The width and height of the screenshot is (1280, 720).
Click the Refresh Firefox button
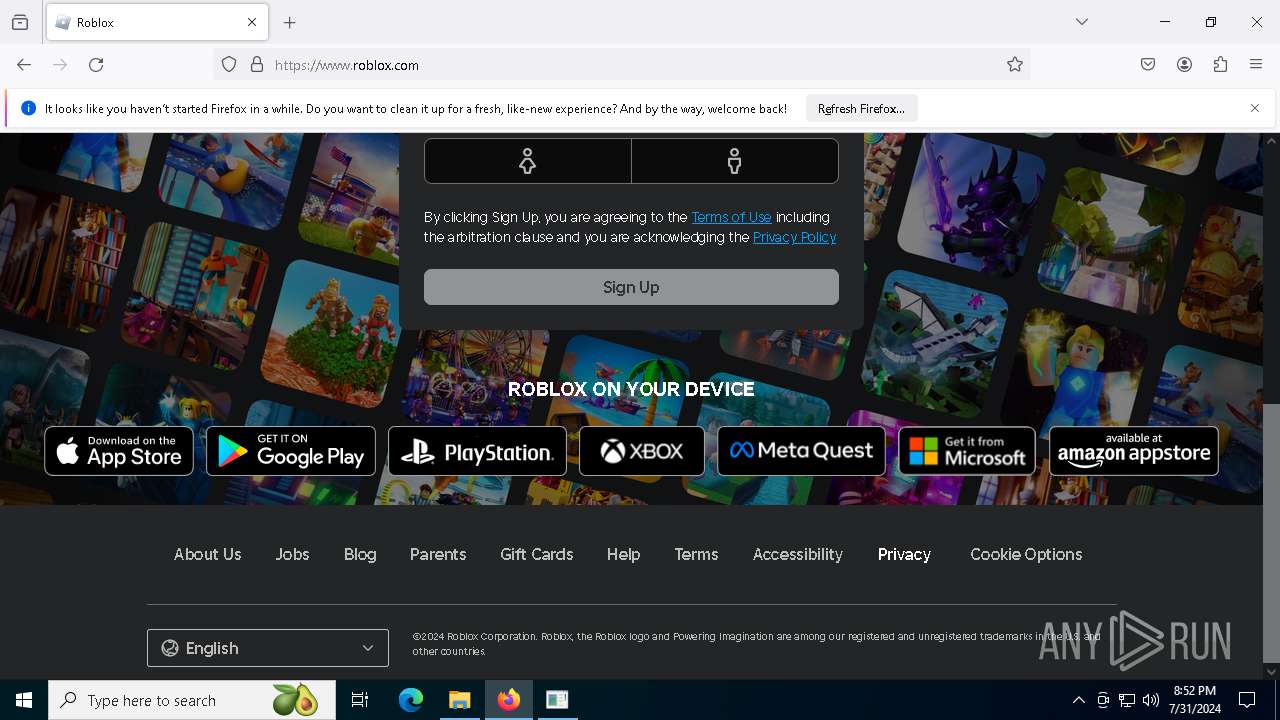click(861, 108)
